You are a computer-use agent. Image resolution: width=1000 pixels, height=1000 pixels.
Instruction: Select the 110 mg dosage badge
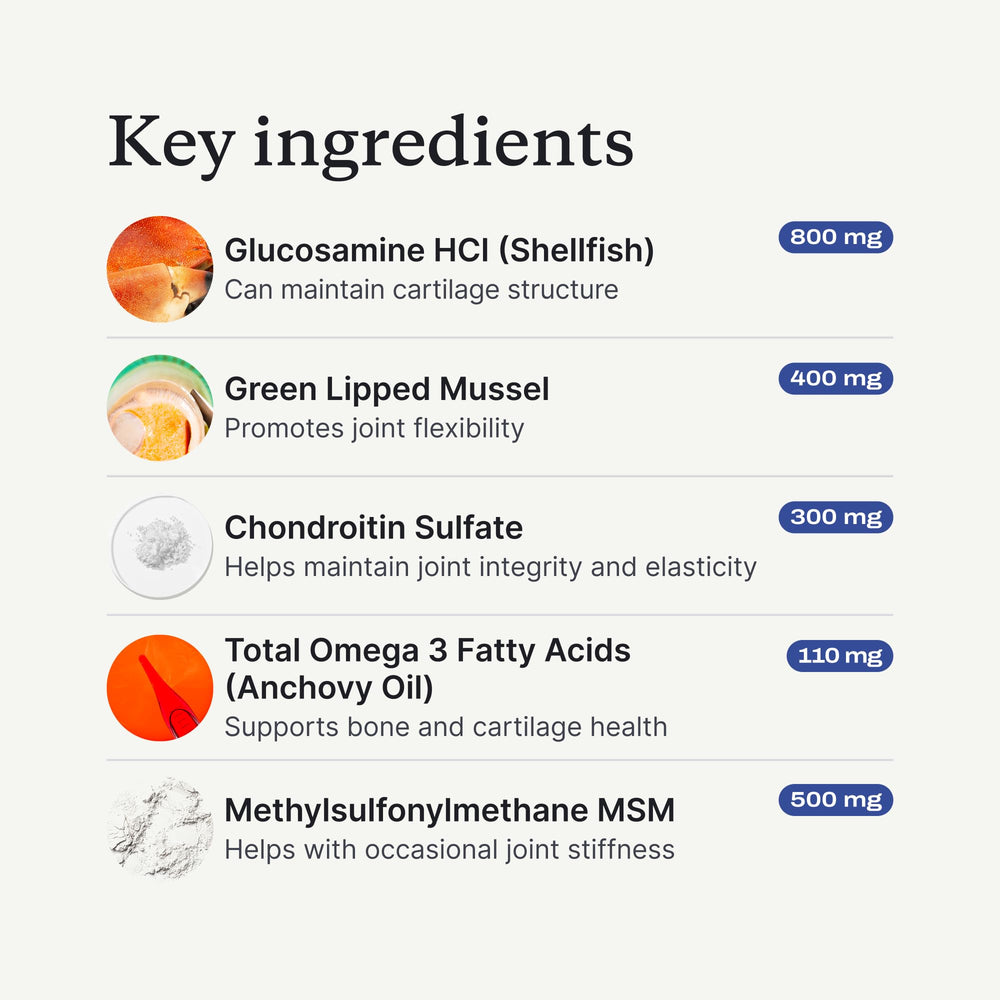tap(839, 656)
